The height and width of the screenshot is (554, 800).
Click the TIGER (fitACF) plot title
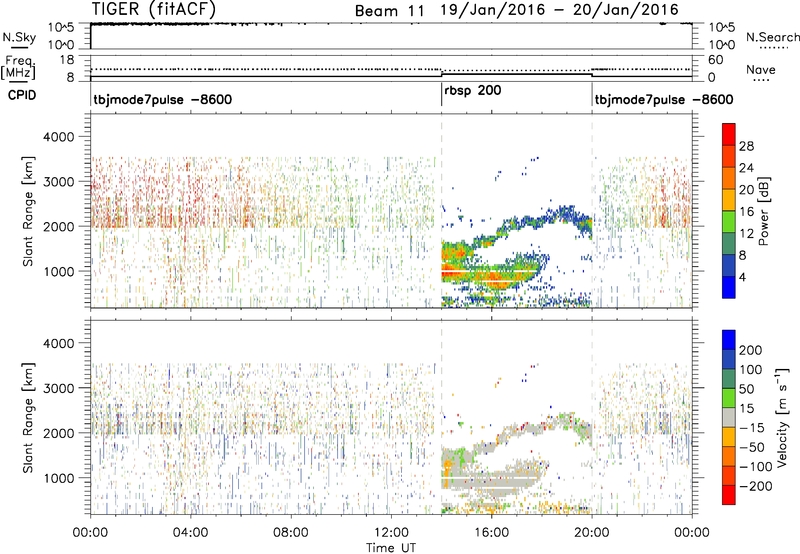[x=154, y=9]
